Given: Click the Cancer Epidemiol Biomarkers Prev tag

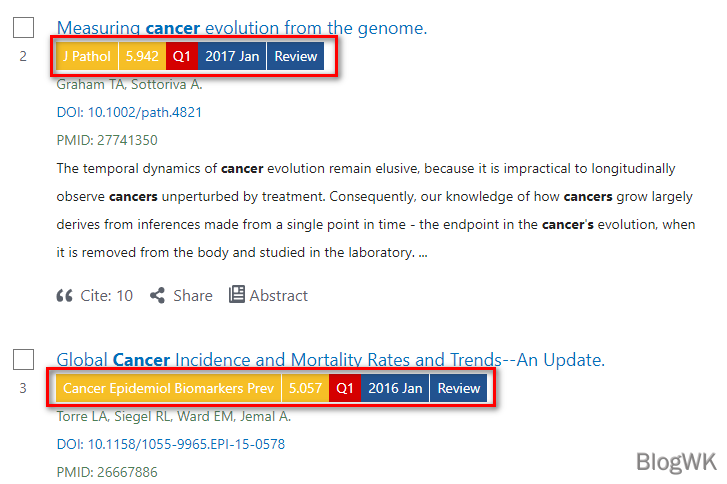Looking at the screenshot, I should click(x=168, y=388).
